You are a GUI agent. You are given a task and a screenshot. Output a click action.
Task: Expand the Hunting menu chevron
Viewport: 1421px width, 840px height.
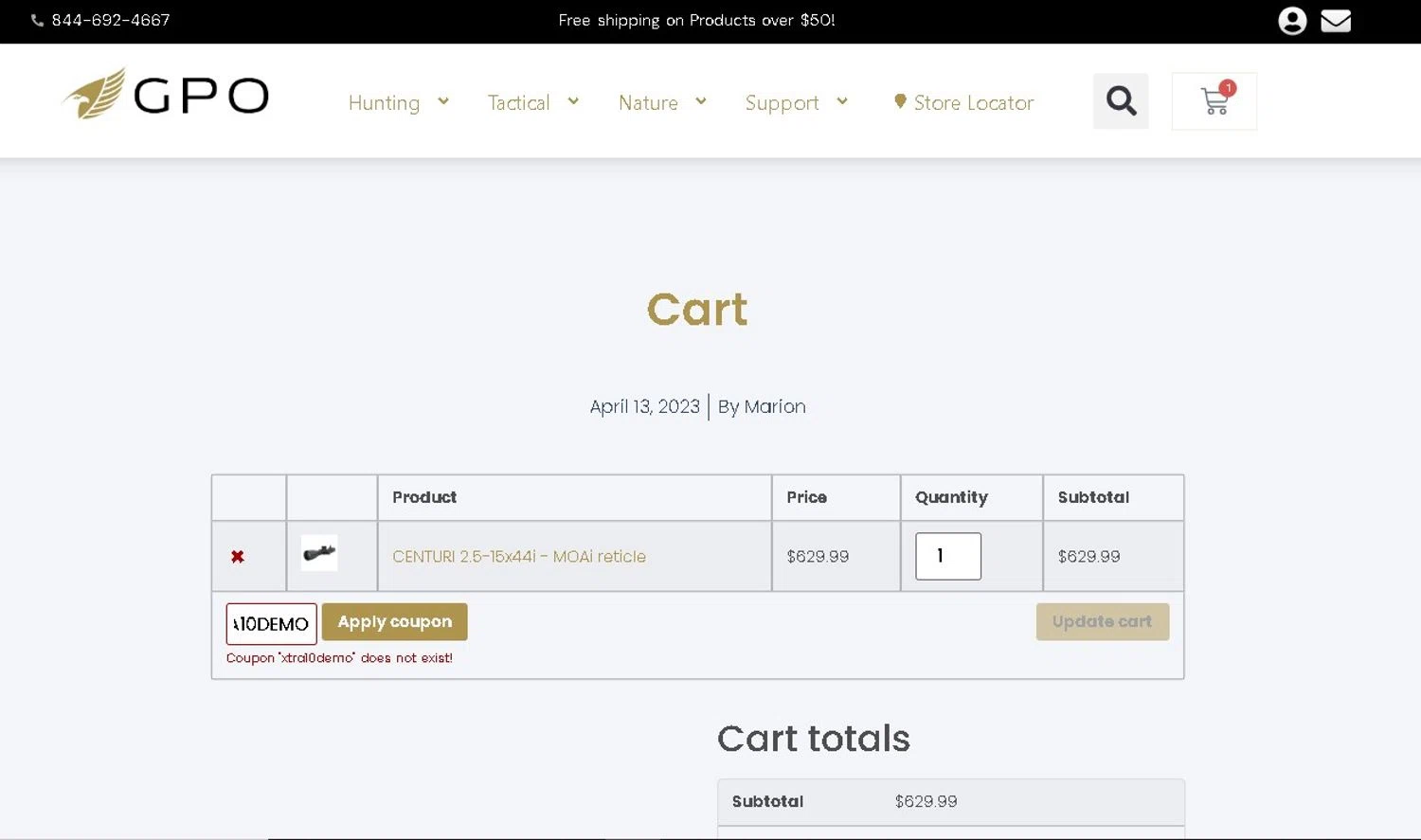(443, 101)
